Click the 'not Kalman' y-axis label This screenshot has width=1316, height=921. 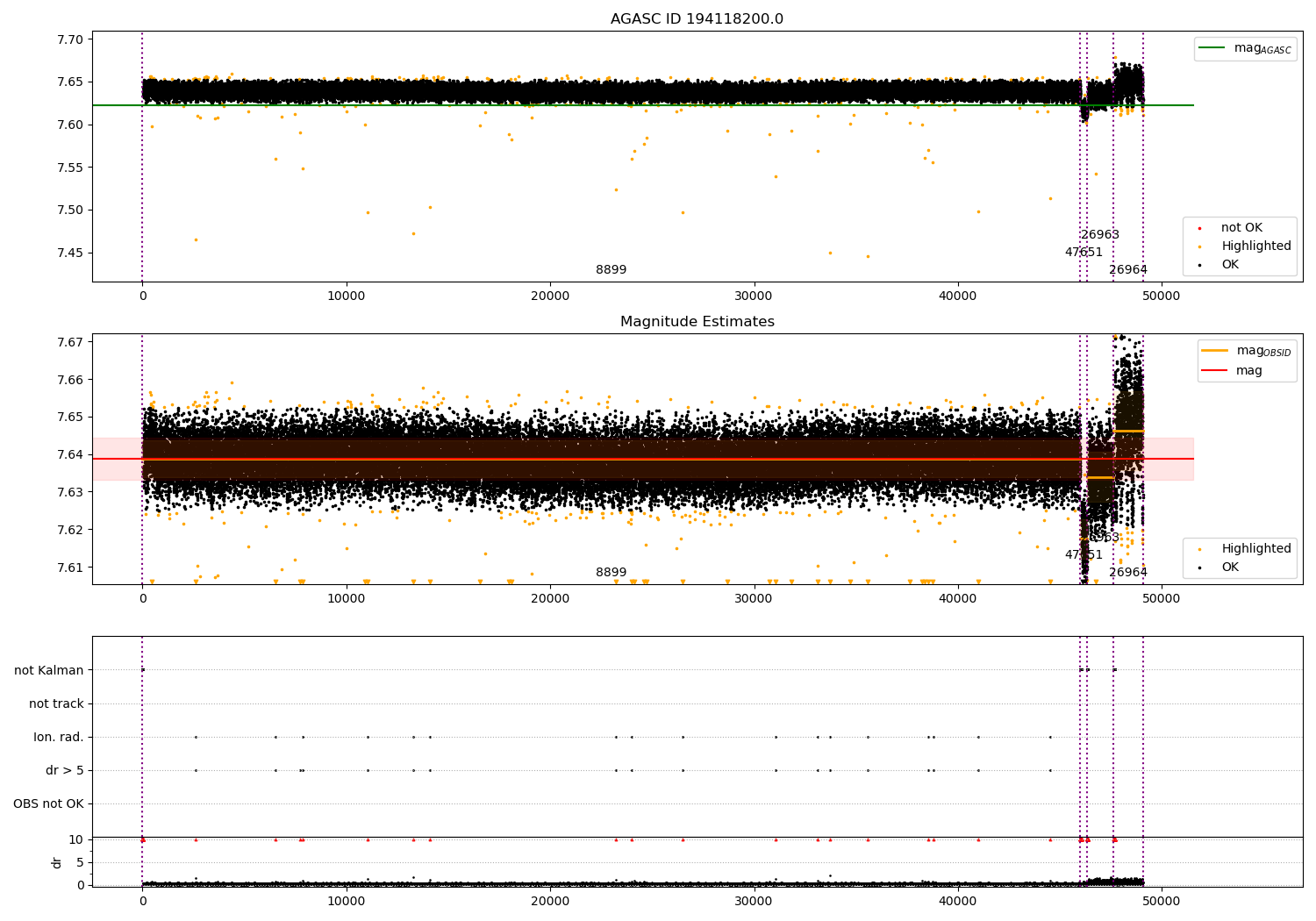tap(49, 671)
